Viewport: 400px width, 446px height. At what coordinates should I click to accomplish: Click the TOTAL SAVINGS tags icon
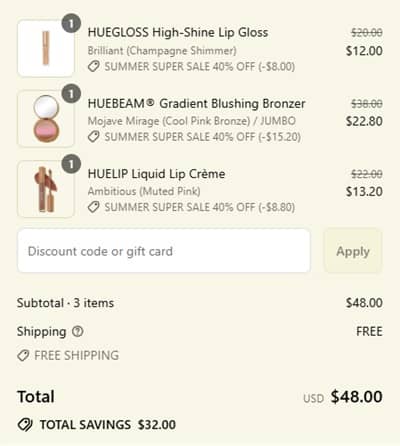[25, 425]
